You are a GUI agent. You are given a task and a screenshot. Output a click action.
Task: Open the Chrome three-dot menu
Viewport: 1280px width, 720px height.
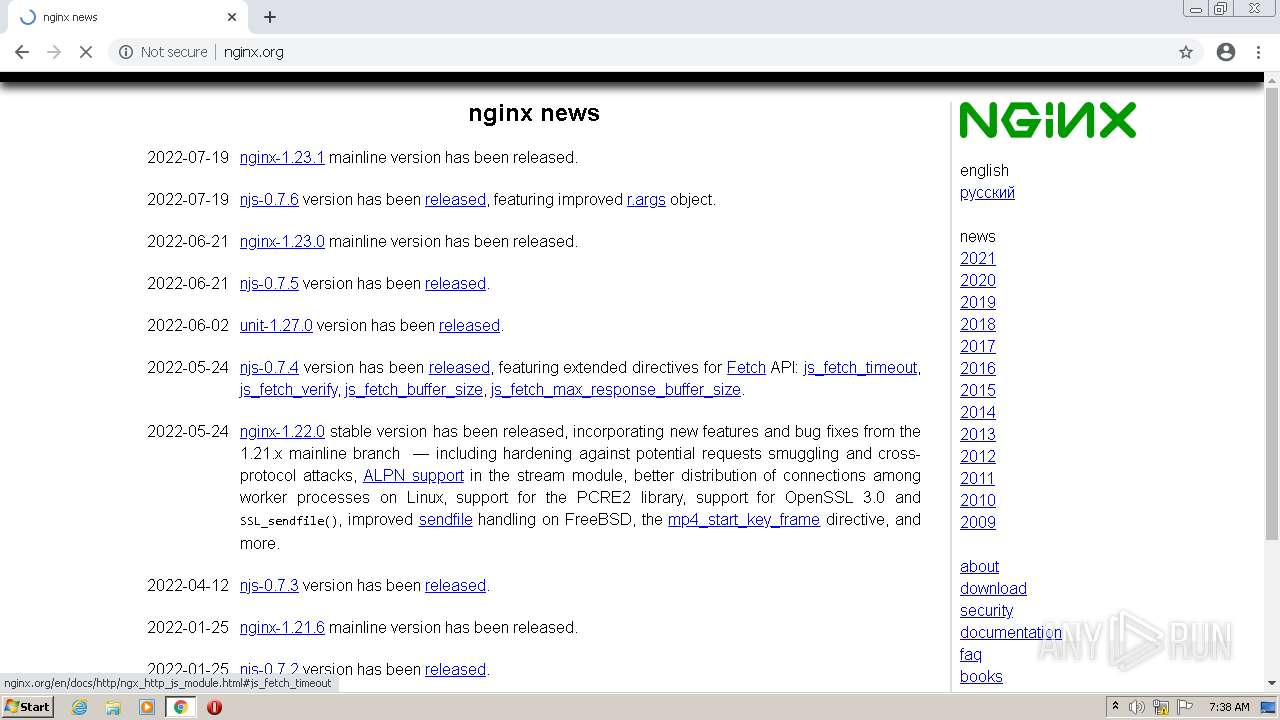[1258, 52]
